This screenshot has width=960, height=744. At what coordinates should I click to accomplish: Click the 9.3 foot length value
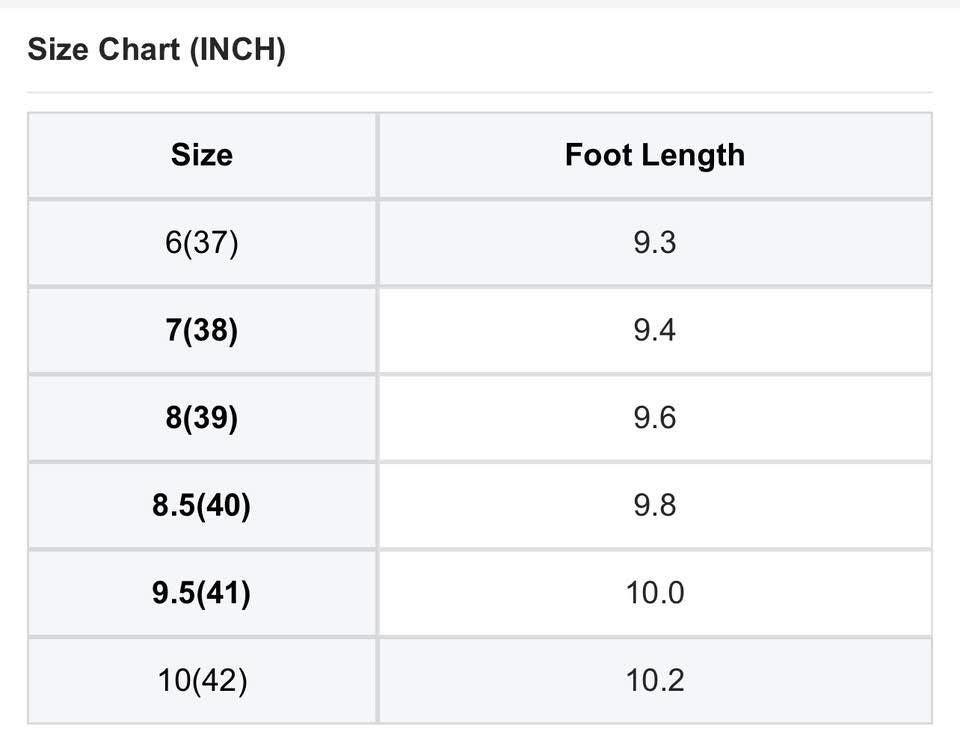pos(655,243)
